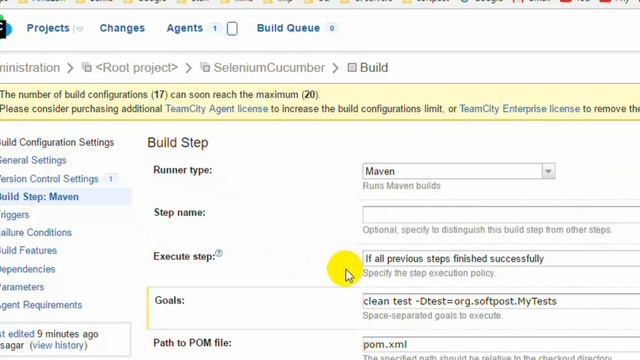Open the SeleniumCucumber breadcrumb
Screen dimensions: 640x360
pyautogui.click(x=269, y=68)
